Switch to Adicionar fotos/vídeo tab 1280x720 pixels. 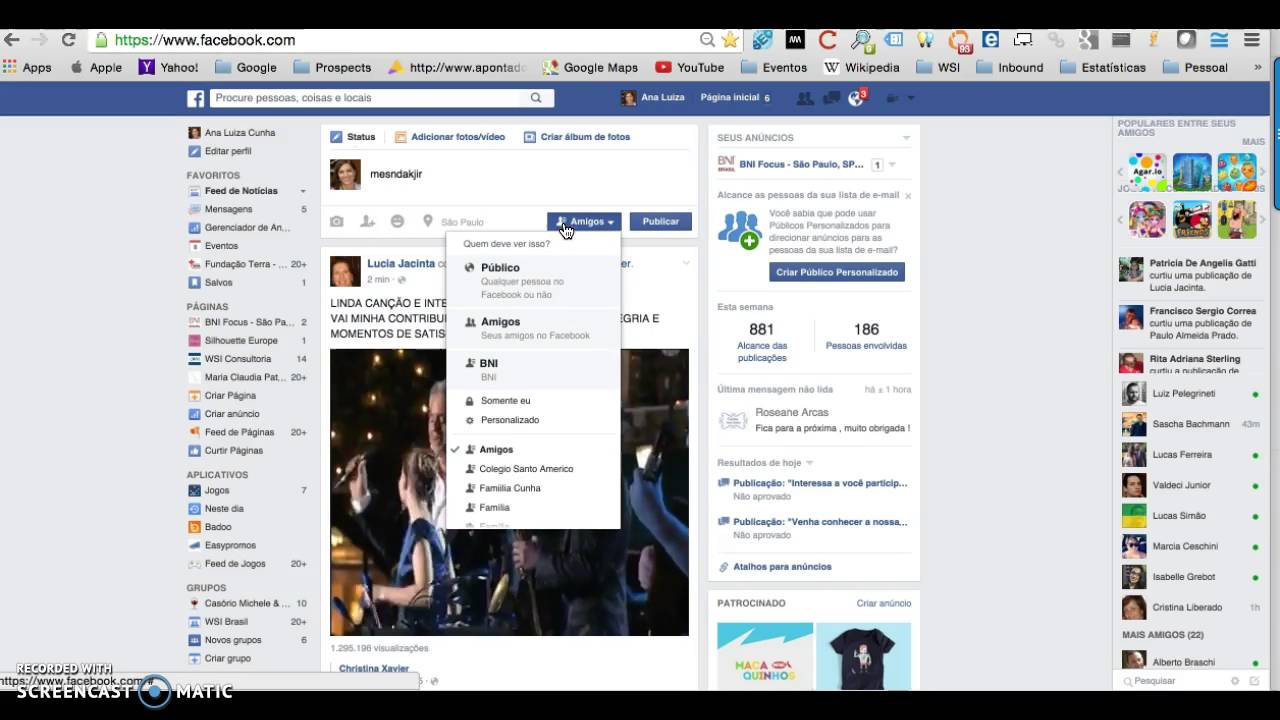(449, 137)
